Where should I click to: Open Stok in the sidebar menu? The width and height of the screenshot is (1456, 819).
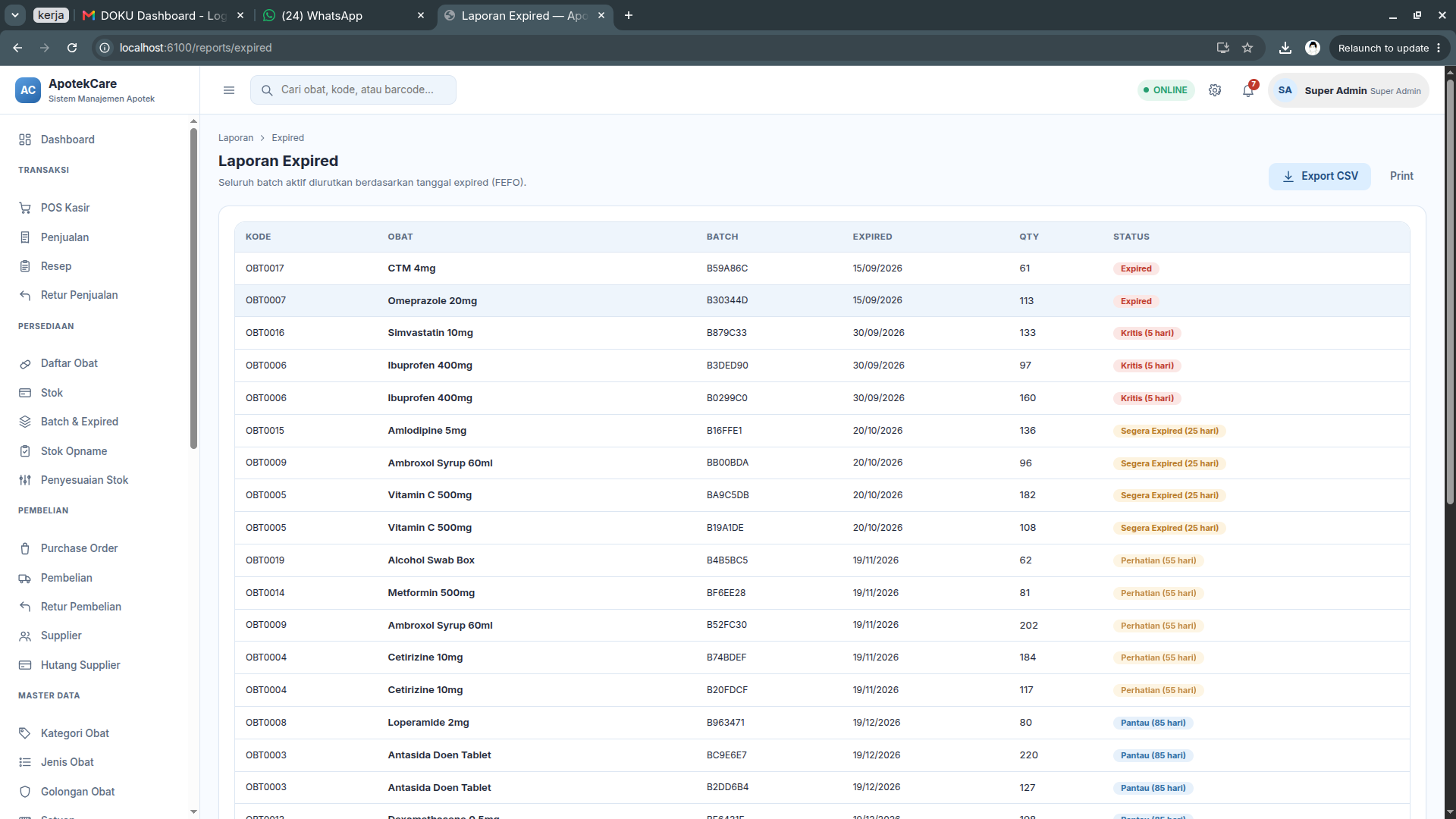click(x=52, y=393)
